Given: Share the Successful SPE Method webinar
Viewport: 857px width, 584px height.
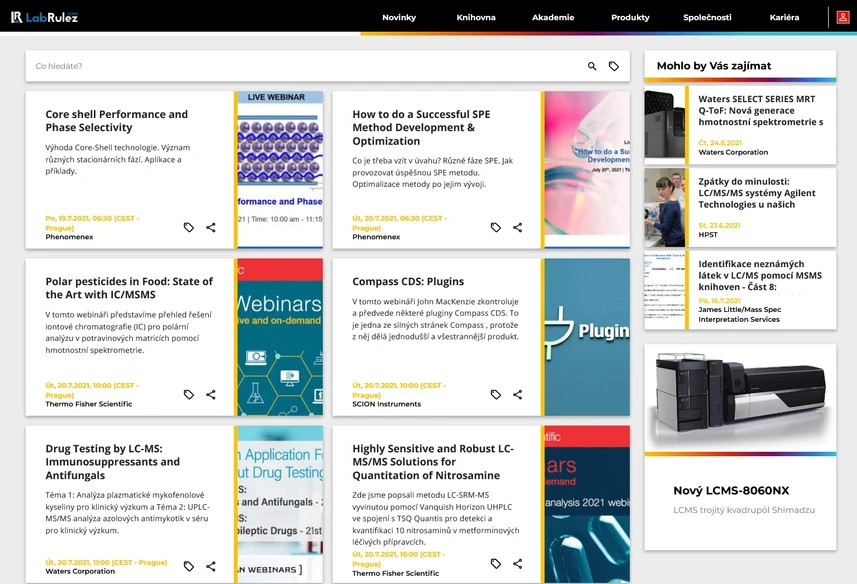Looking at the screenshot, I should [x=518, y=227].
